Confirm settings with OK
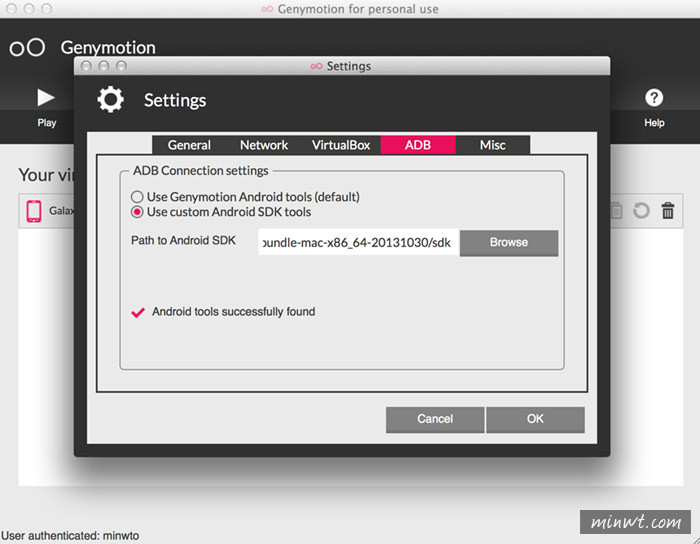 click(x=535, y=419)
